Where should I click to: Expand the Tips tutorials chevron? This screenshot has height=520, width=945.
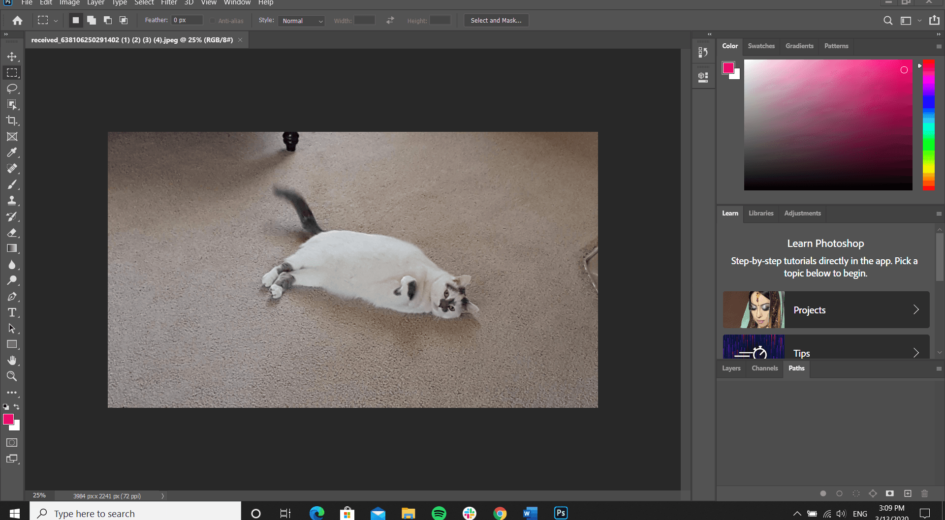click(x=916, y=353)
